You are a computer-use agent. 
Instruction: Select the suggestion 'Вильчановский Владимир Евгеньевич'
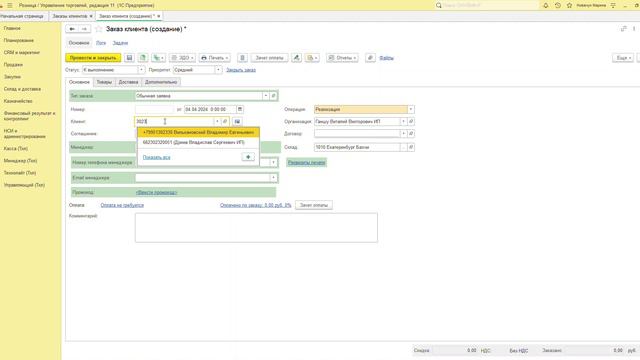coord(198,132)
